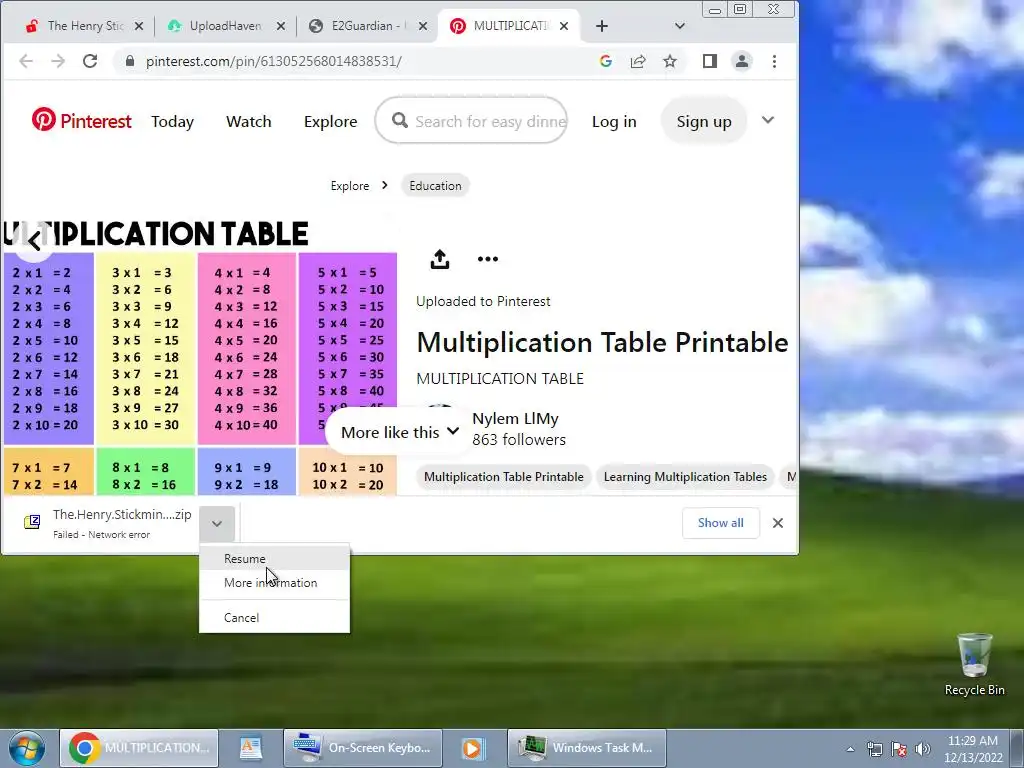Open the Windows Start orb
Viewport: 1024px width, 768px height.
(26, 748)
